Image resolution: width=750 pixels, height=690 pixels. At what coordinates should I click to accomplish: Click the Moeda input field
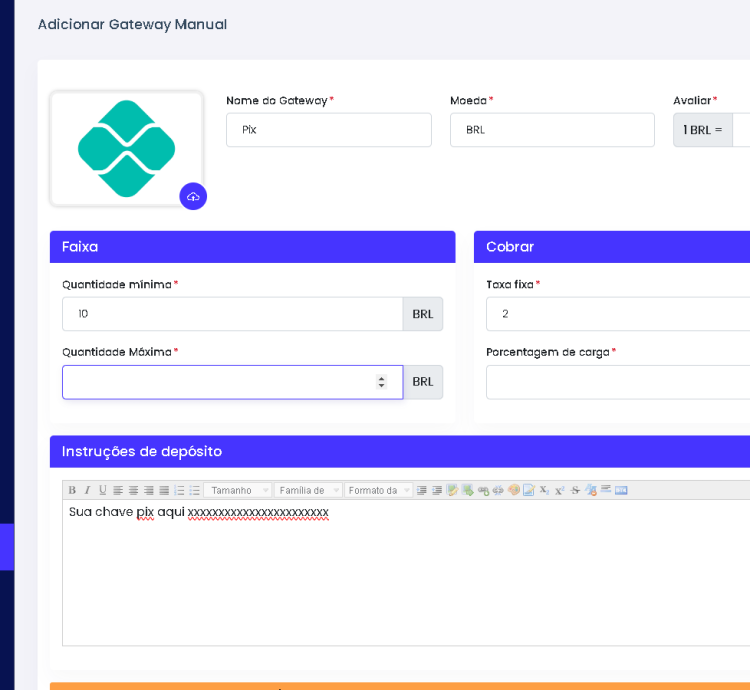coord(552,130)
